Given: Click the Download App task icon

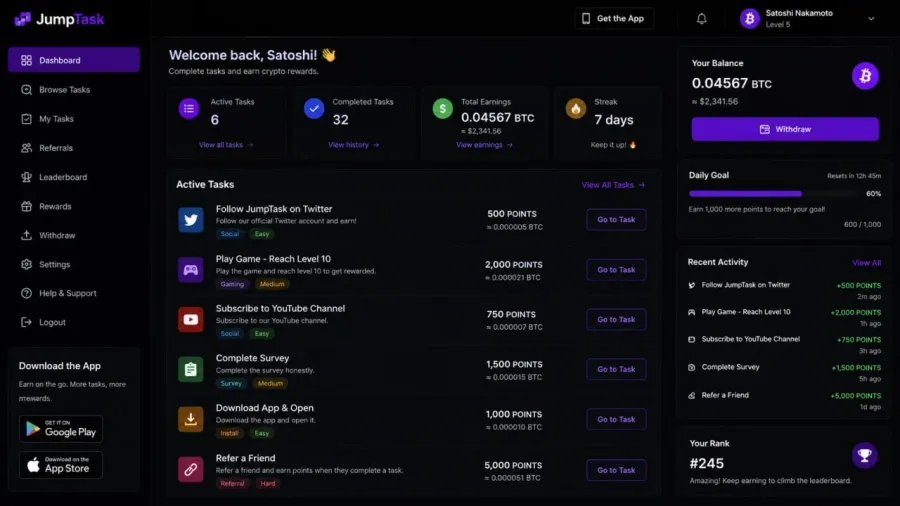Looking at the screenshot, I should pyautogui.click(x=191, y=419).
